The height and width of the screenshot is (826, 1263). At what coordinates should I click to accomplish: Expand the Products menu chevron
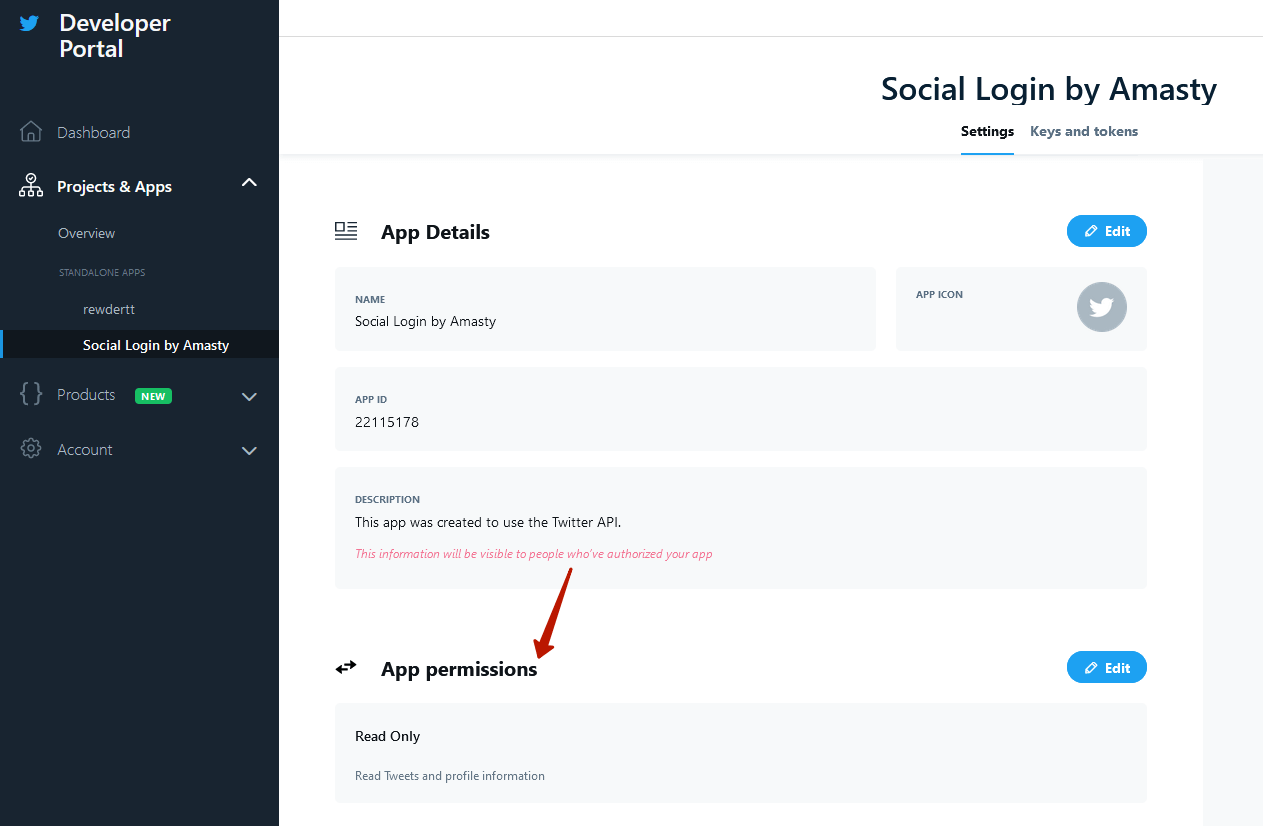click(250, 397)
